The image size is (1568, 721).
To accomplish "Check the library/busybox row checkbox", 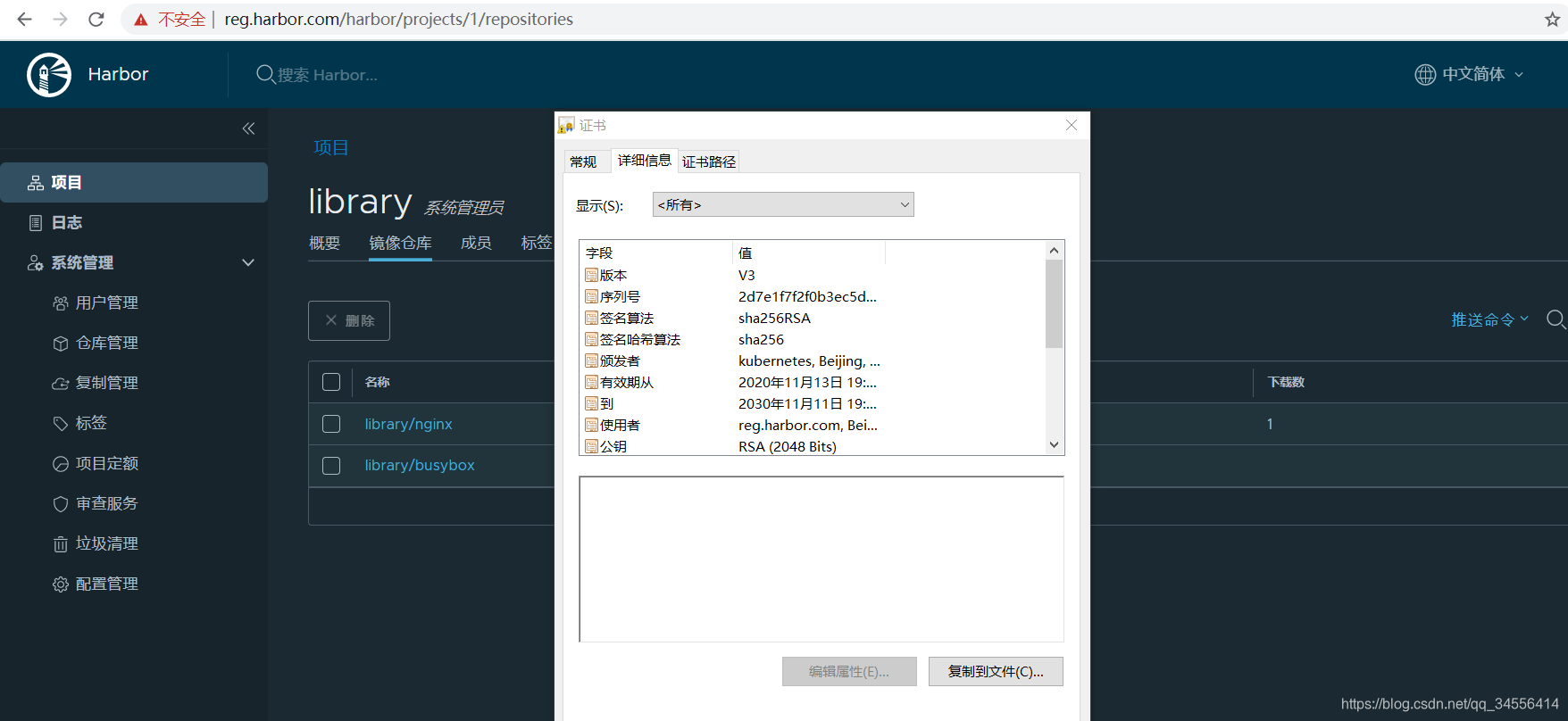I will (331, 466).
